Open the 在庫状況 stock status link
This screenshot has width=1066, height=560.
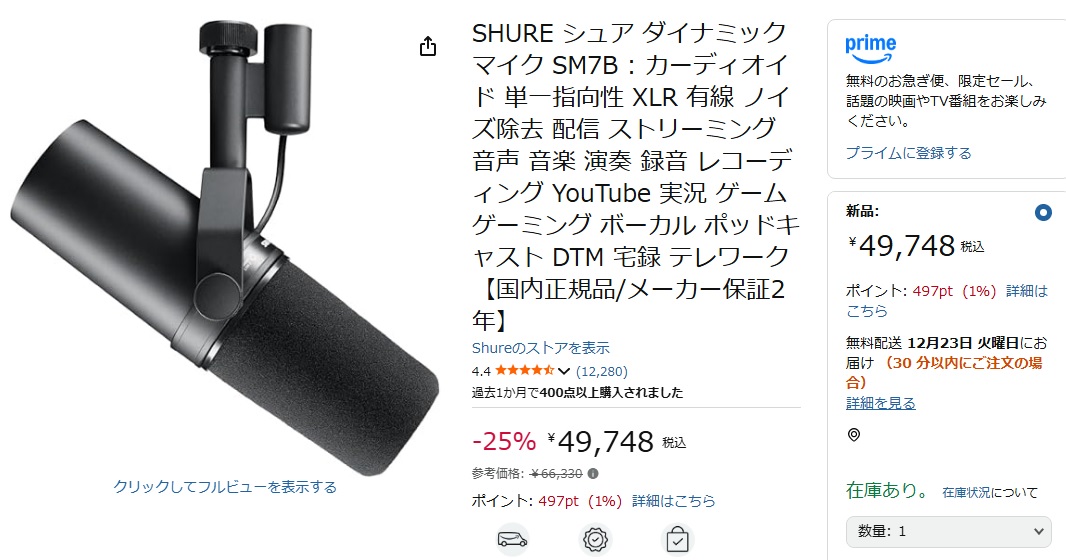pyautogui.click(x=966, y=492)
